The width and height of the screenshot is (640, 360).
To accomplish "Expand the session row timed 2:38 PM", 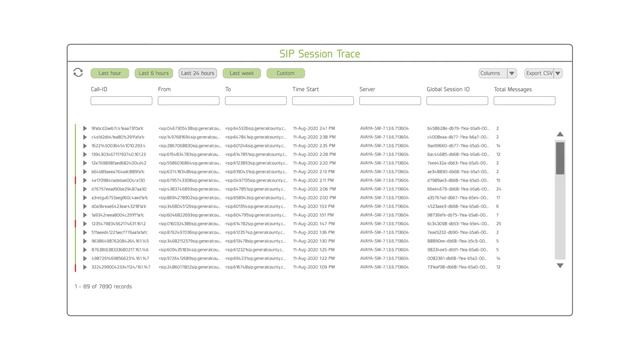I will coord(85,137).
